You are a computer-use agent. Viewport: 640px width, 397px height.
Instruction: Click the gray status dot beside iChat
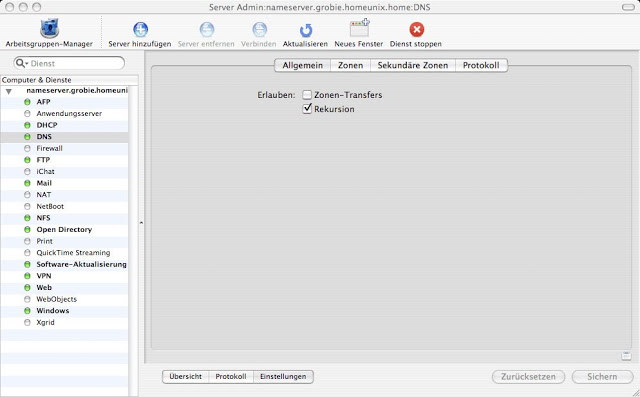point(27,171)
